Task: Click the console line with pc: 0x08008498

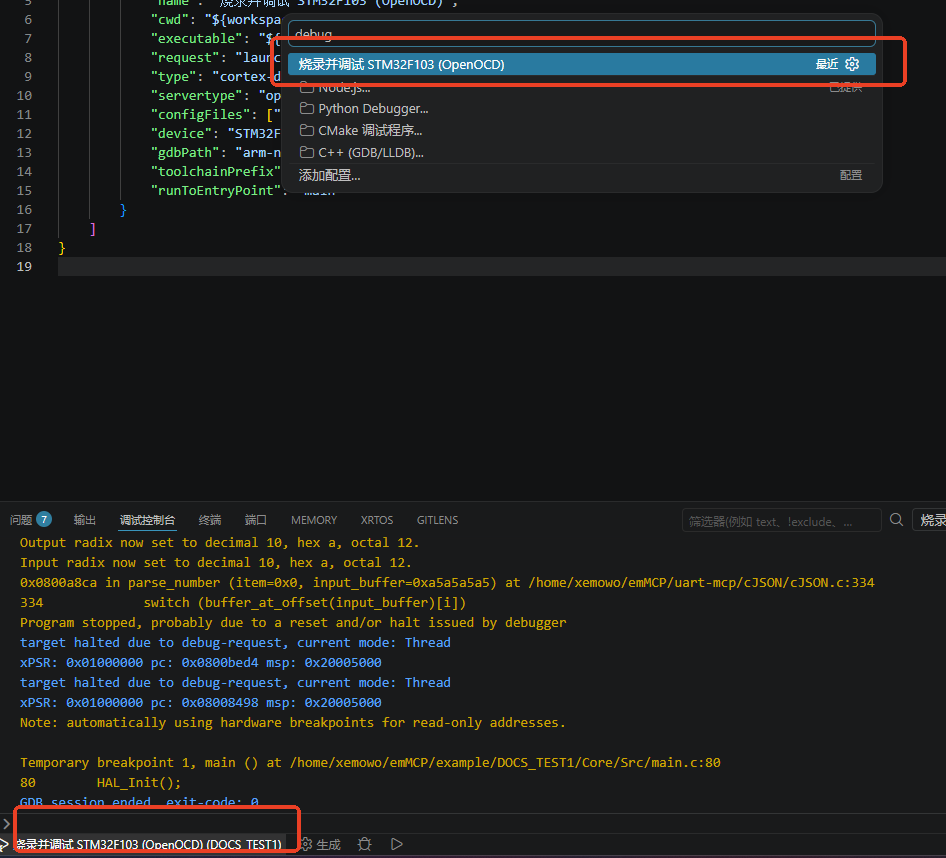Action: point(201,702)
